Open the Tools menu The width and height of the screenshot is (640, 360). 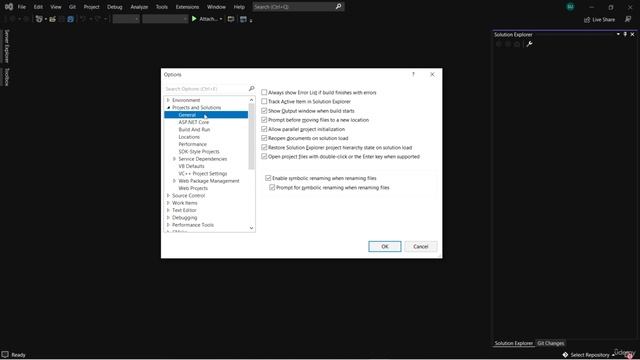[162, 7]
